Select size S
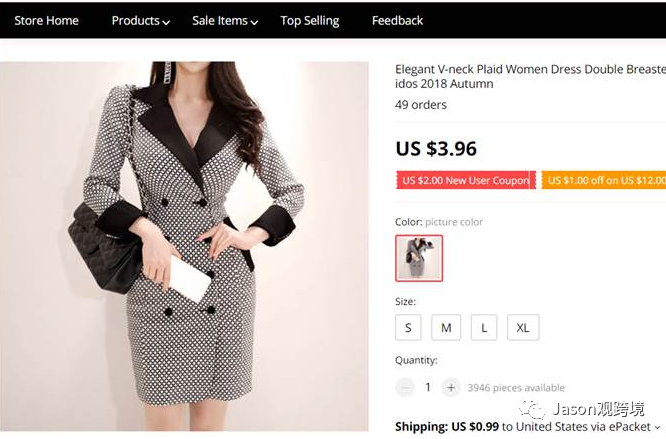The height and width of the screenshot is (439, 666). point(408,327)
